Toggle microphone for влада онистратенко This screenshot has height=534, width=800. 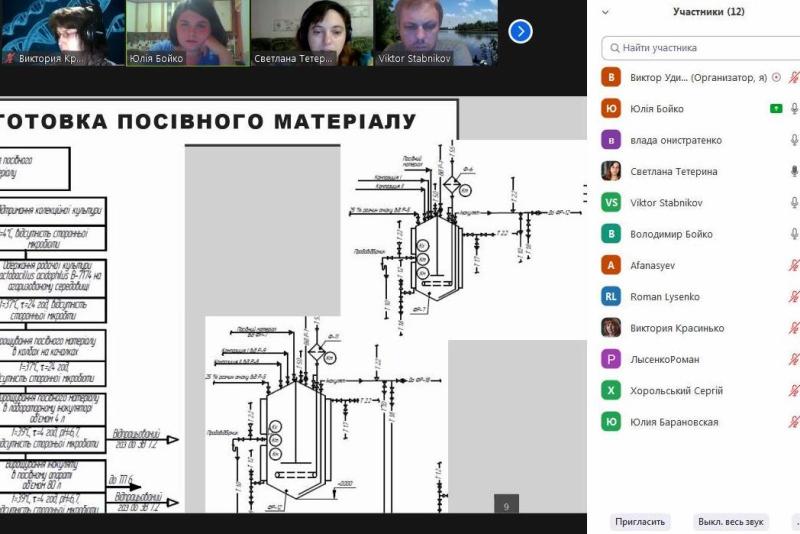pos(794,140)
